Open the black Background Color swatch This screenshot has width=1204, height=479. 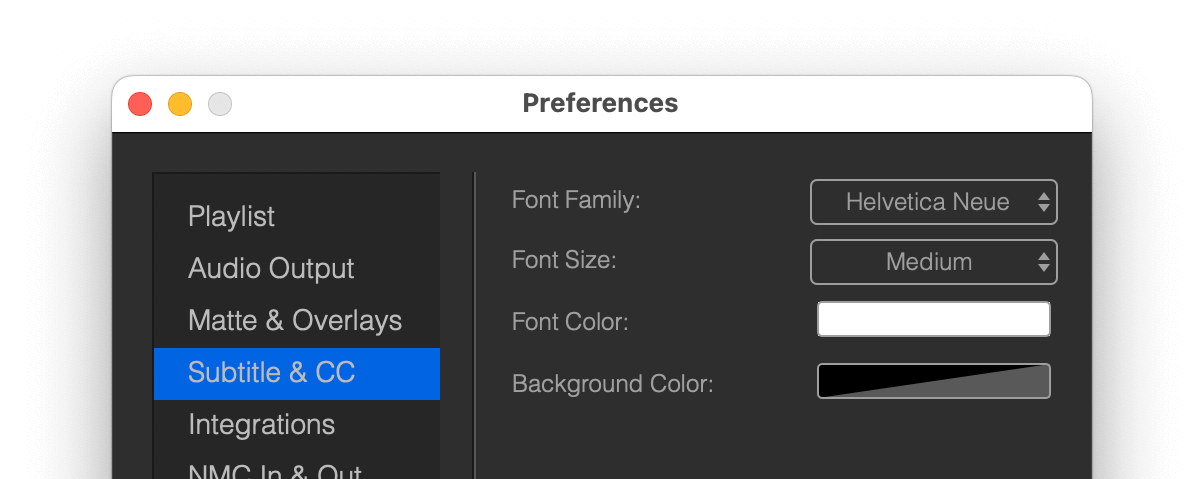click(x=934, y=381)
